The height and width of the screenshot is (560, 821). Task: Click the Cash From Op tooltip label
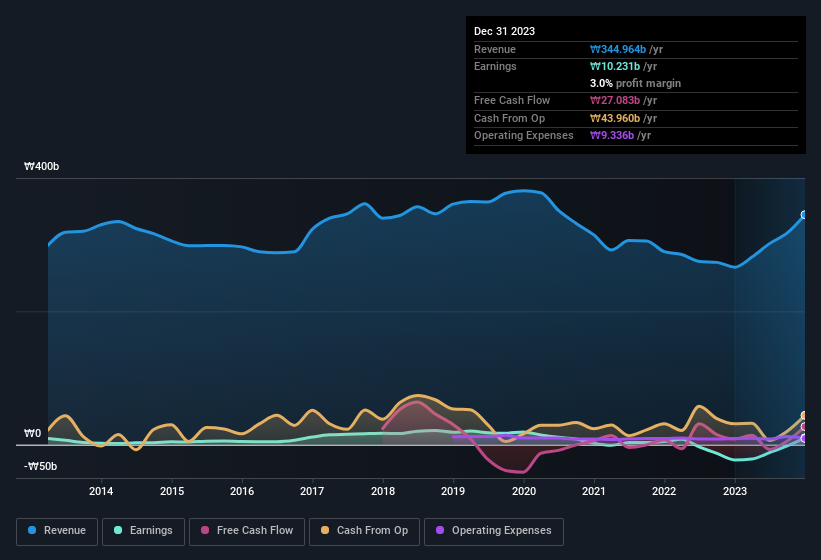509,118
